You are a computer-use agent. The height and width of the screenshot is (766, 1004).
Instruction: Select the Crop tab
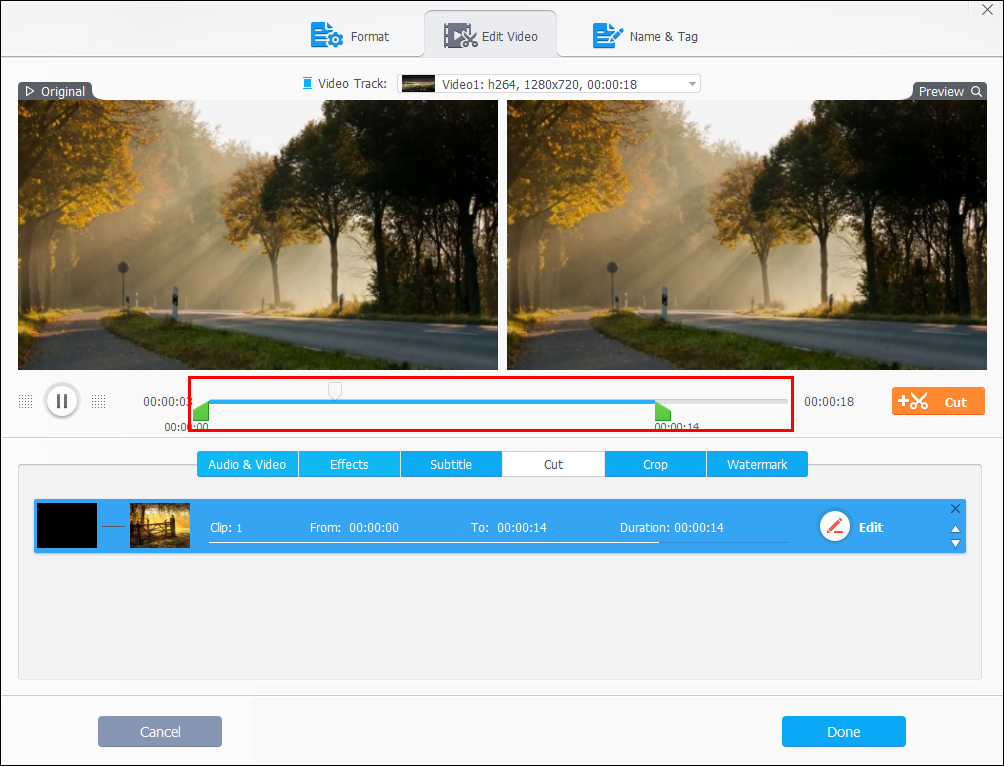click(x=655, y=464)
